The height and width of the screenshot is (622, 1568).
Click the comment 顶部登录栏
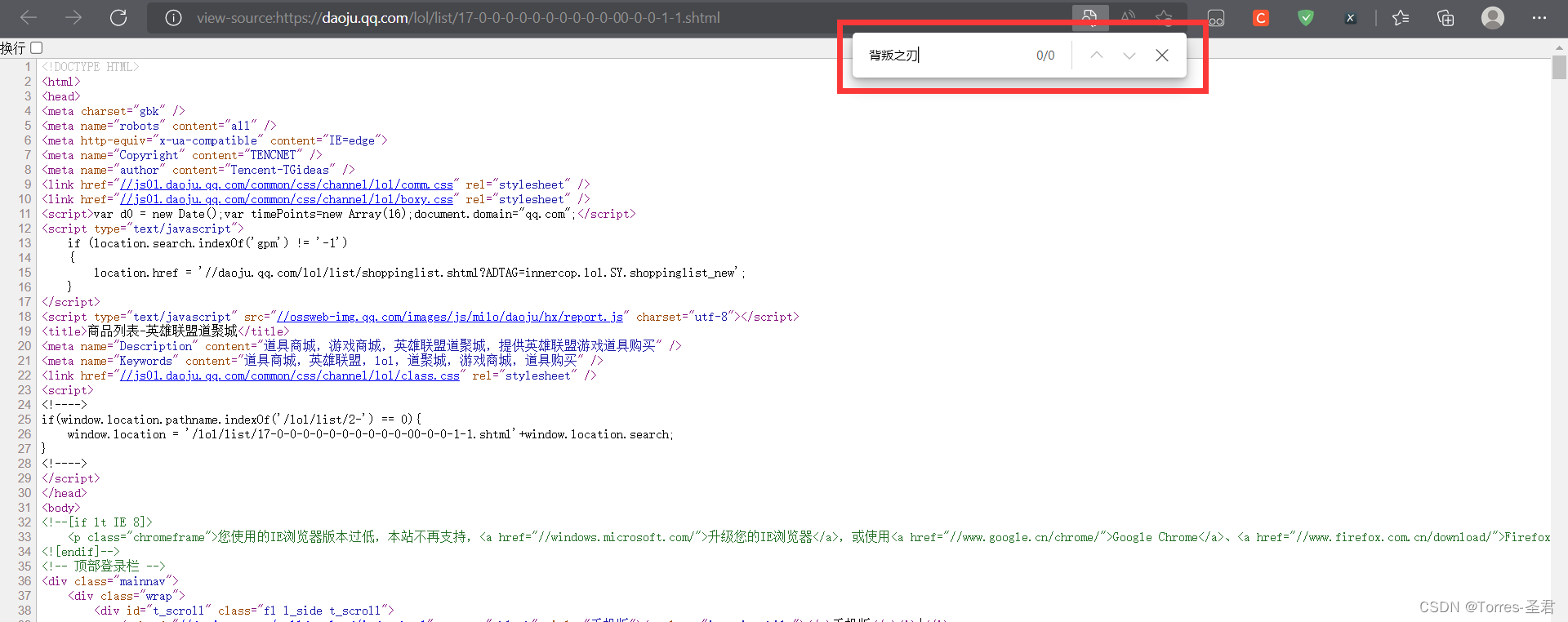(104, 566)
